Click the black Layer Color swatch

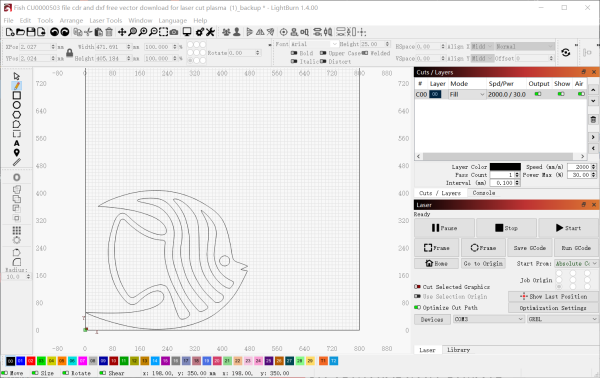[505, 167]
